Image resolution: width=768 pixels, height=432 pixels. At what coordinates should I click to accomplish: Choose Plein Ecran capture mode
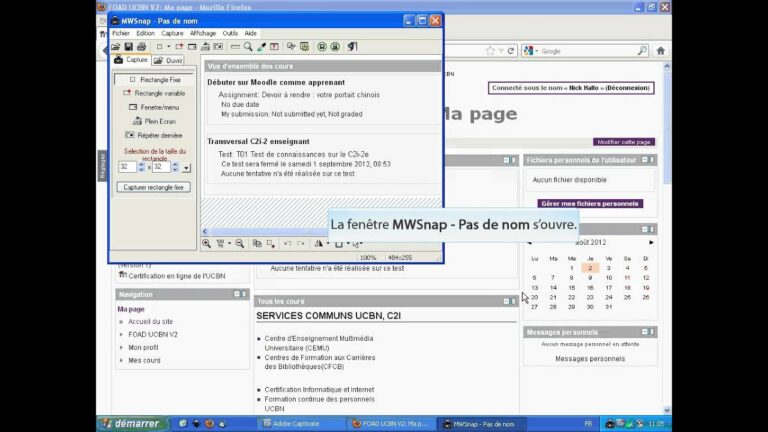click(x=154, y=121)
